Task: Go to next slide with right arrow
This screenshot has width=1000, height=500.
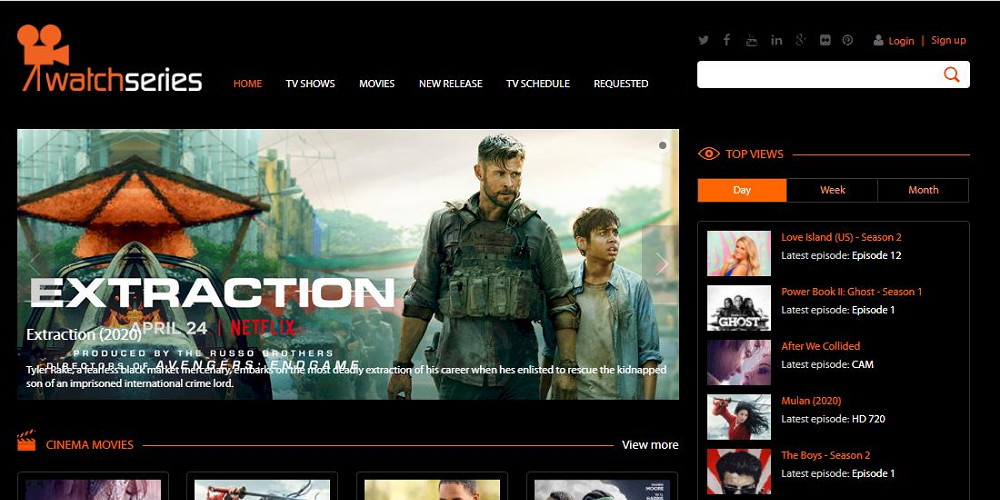Action: click(x=661, y=263)
